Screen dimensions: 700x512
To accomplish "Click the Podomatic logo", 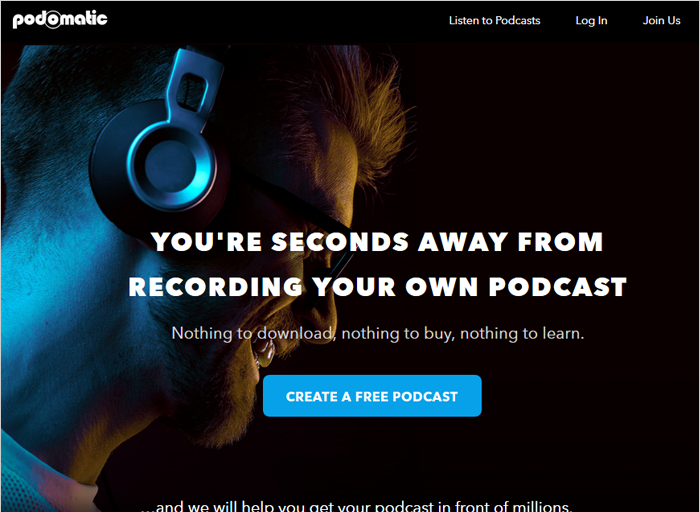I will coord(60,20).
